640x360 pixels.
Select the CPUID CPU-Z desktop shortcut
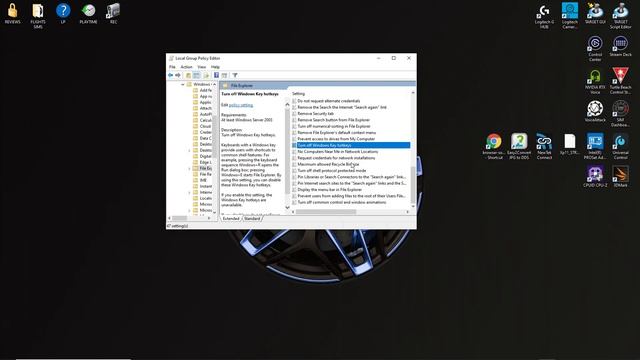pos(595,177)
